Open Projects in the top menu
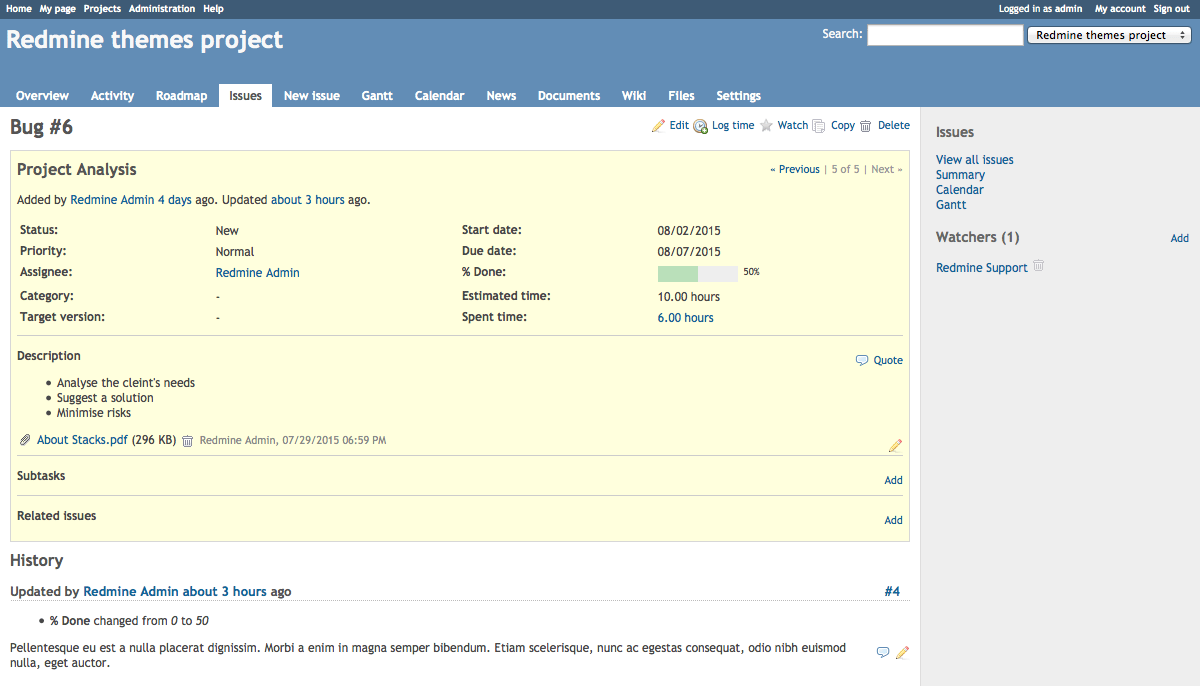 (102, 9)
